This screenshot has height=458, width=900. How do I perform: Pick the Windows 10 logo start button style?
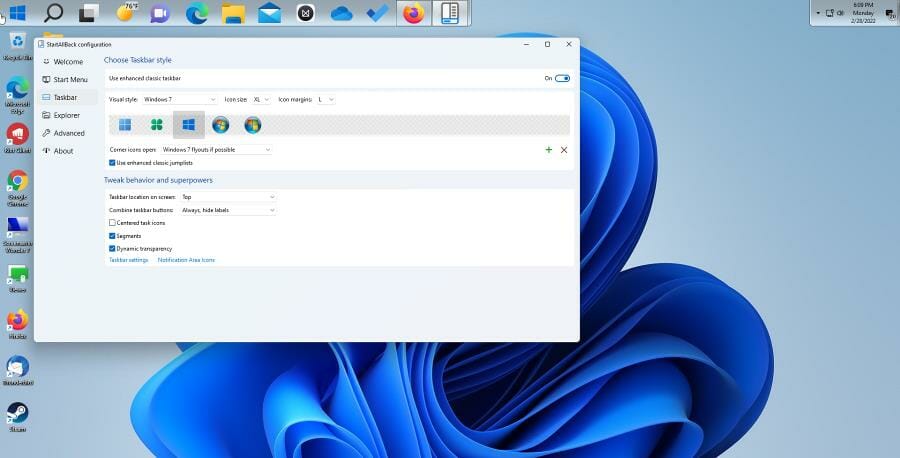(189, 125)
